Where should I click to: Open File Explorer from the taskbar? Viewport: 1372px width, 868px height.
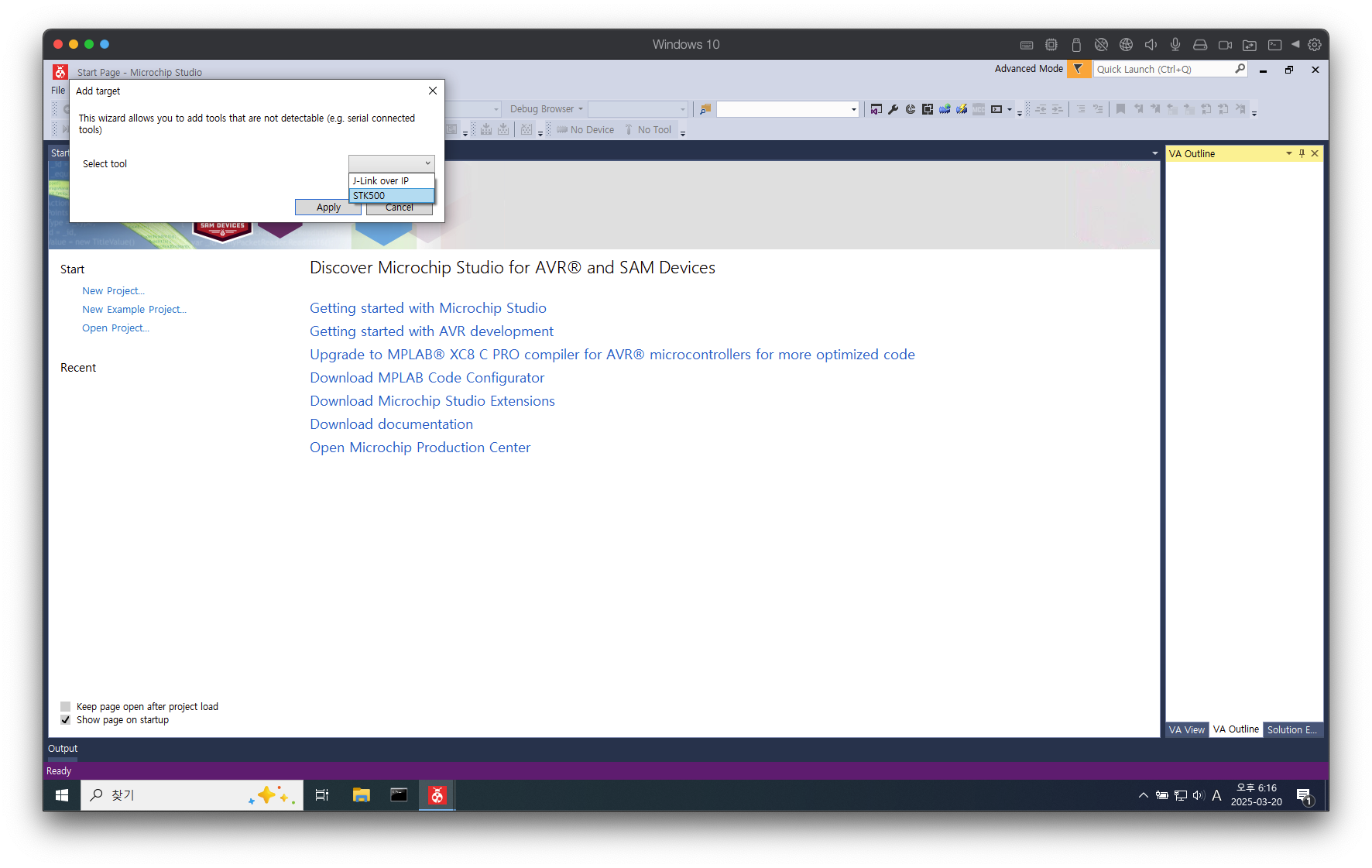(361, 795)
